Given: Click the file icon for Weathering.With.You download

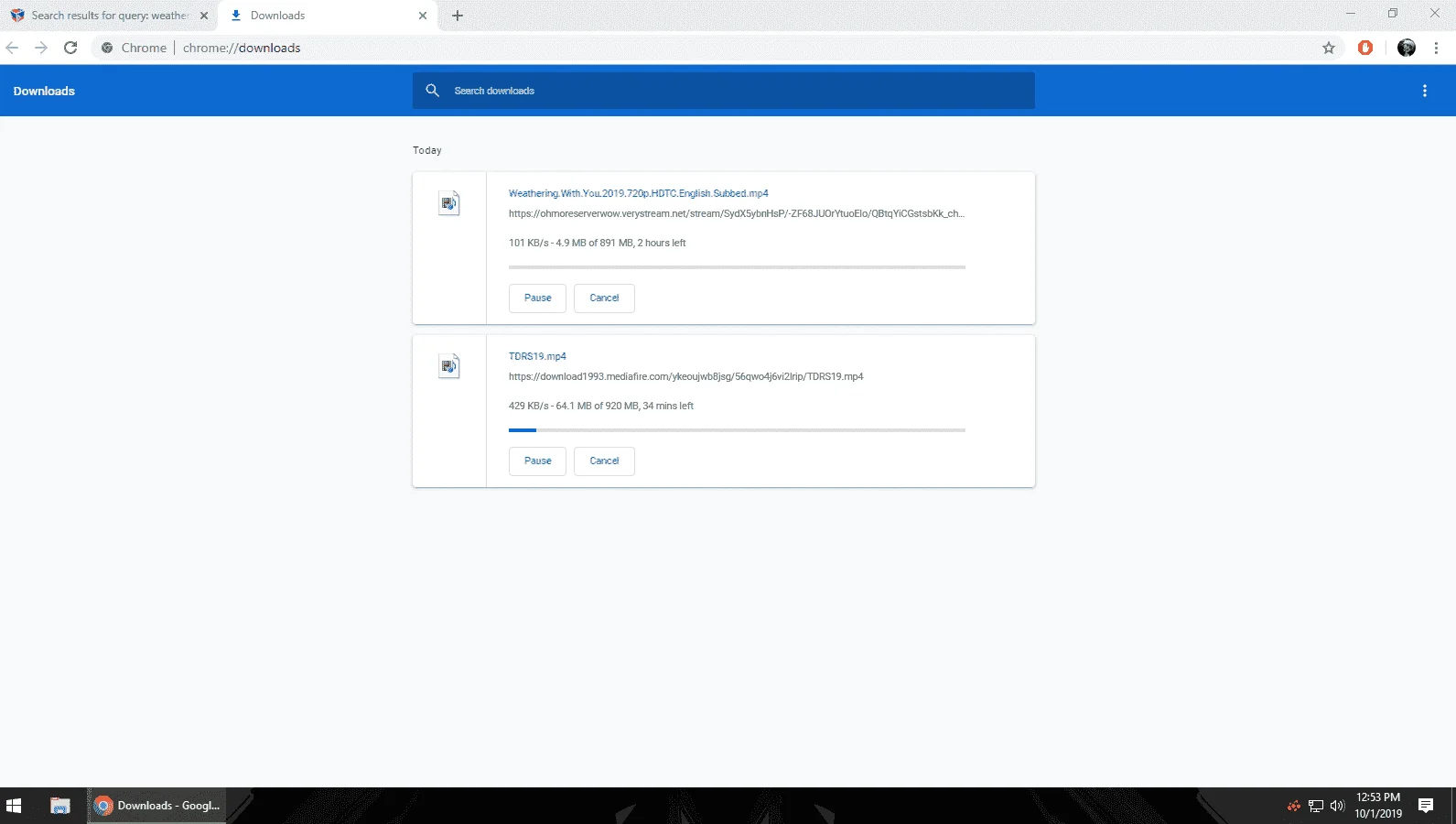Looking at the screenshot, I should point(448,203).
